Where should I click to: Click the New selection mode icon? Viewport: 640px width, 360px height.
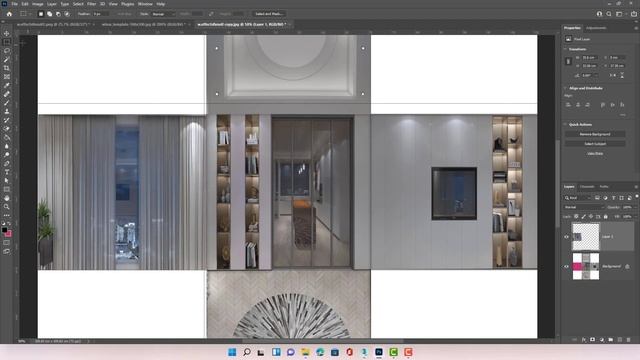[41, 14]
